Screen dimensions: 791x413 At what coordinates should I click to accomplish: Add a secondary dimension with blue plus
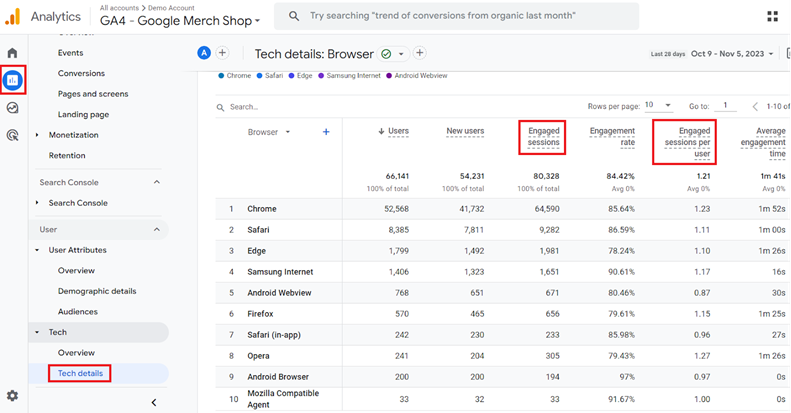[326, 132]
